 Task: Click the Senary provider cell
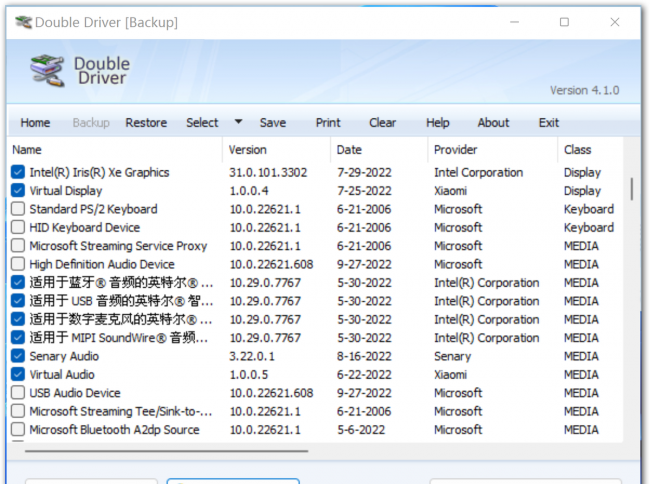452,356
